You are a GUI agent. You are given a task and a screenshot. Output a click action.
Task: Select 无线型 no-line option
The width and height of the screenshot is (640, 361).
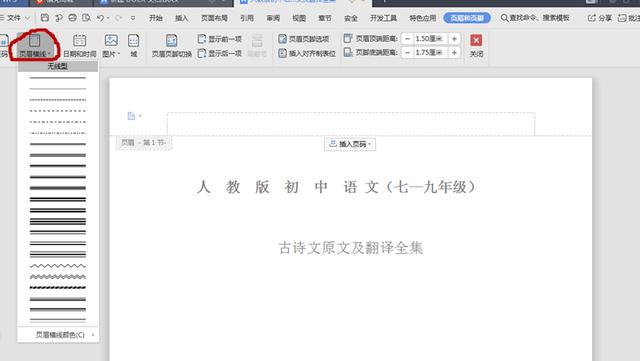[58, 66]
